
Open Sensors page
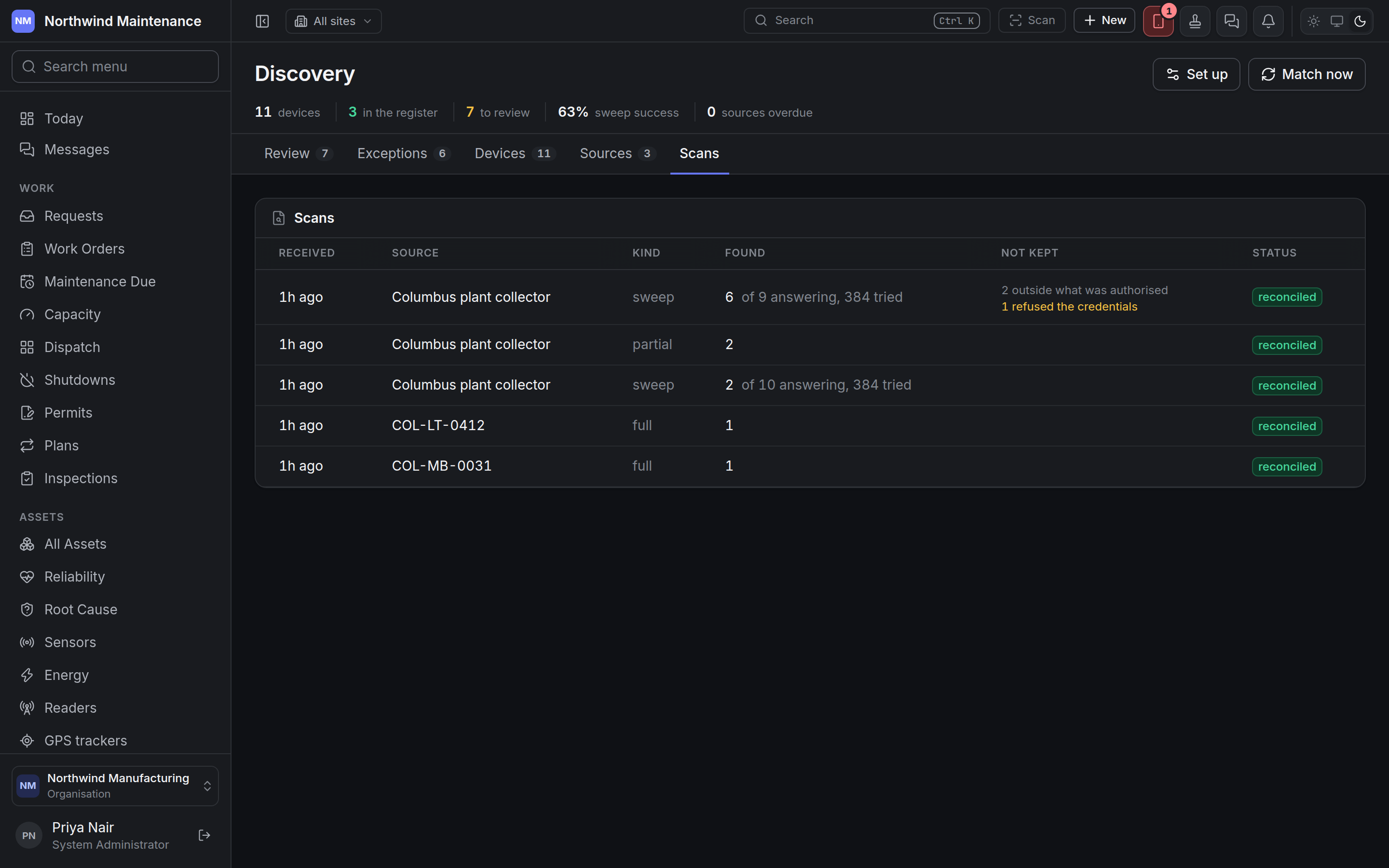[115, 642]
